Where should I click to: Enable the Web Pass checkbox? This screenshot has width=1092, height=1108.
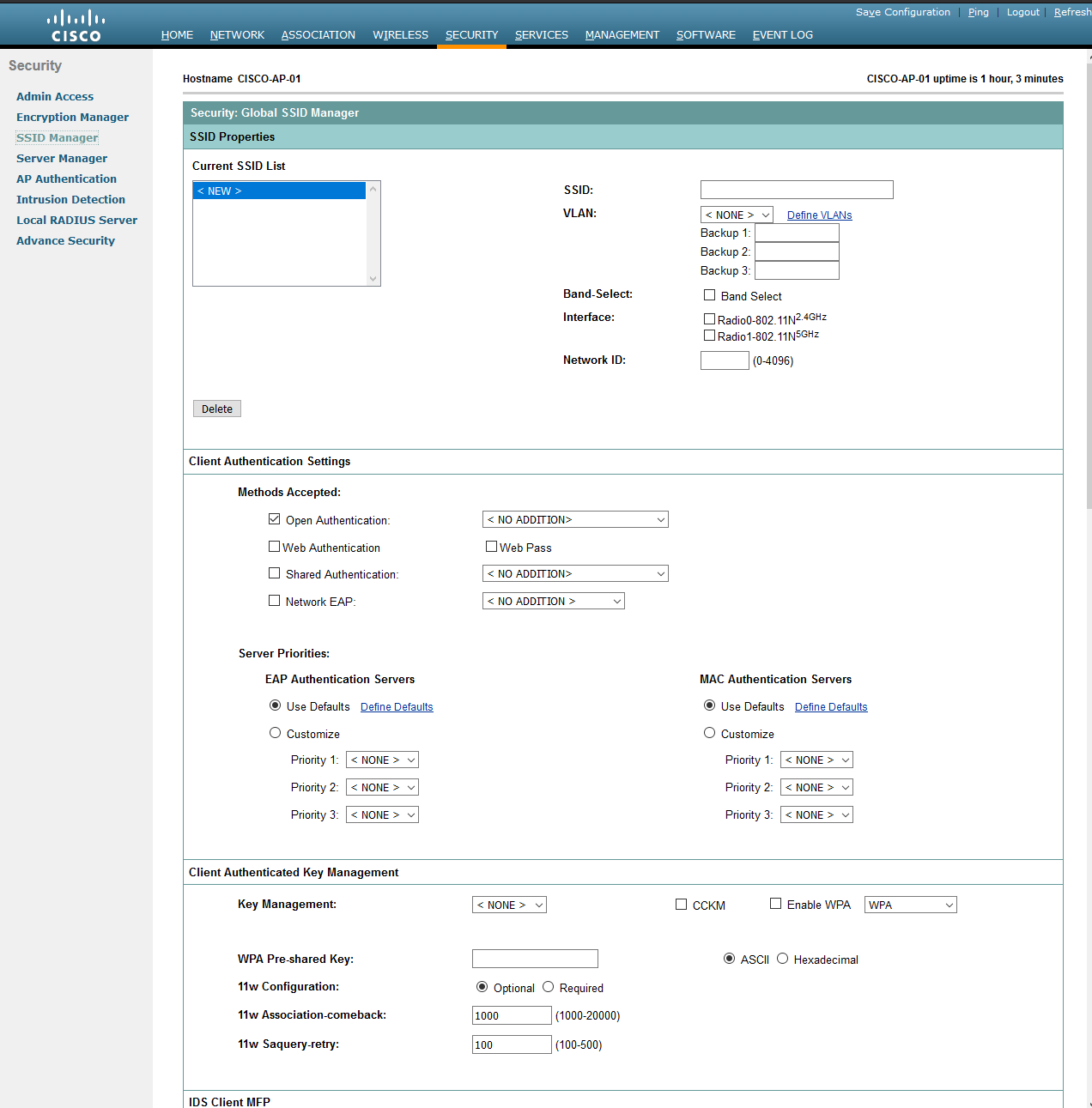491,547
